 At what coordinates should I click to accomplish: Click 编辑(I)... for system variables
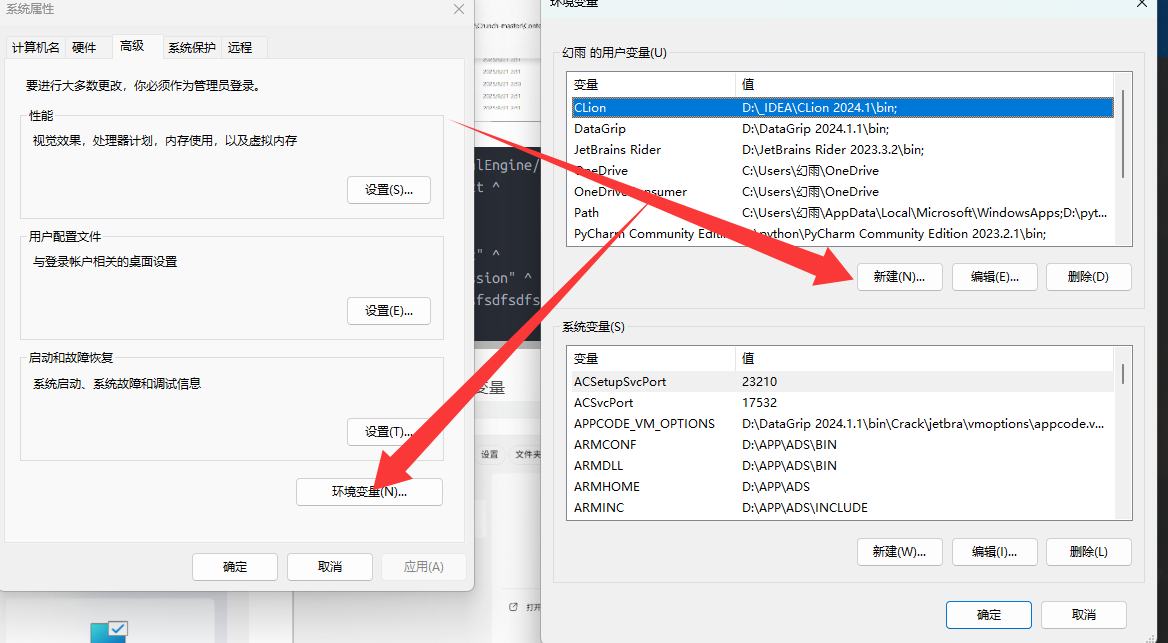click(x=994, y=551)
